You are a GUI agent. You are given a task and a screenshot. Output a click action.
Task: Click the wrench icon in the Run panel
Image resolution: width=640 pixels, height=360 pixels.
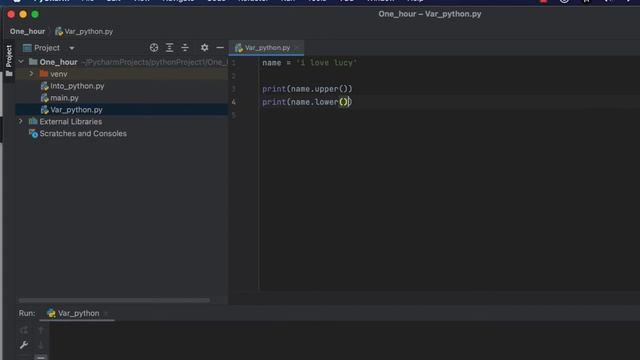click(24, 345)
